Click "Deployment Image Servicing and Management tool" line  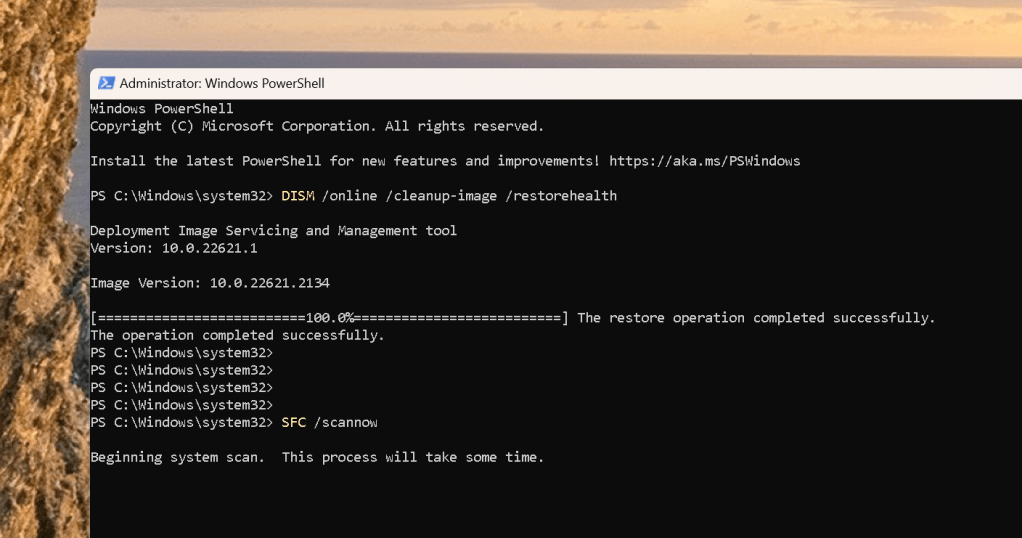[x=274, y=231]
